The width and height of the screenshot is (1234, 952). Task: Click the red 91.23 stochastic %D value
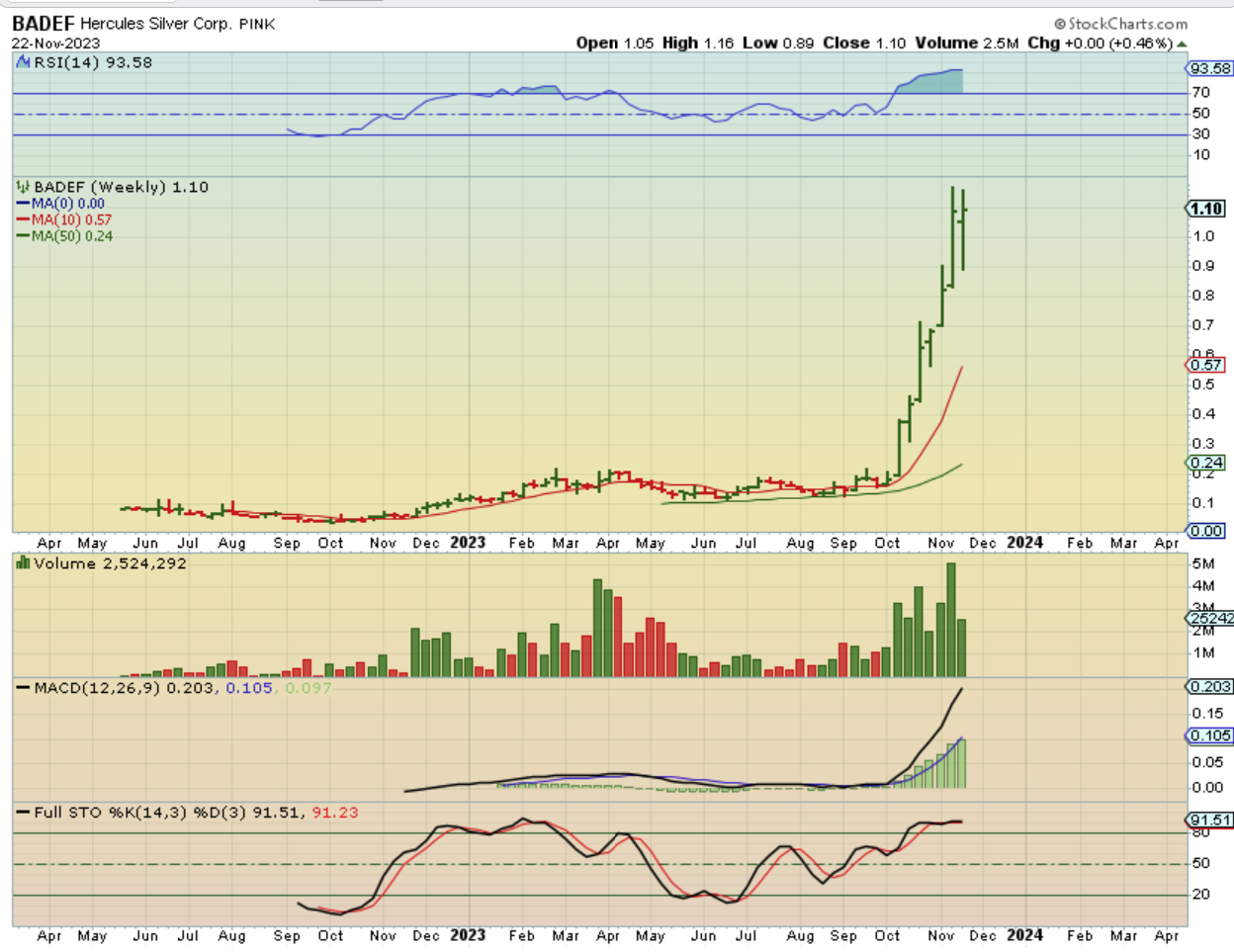click(335, 813)
